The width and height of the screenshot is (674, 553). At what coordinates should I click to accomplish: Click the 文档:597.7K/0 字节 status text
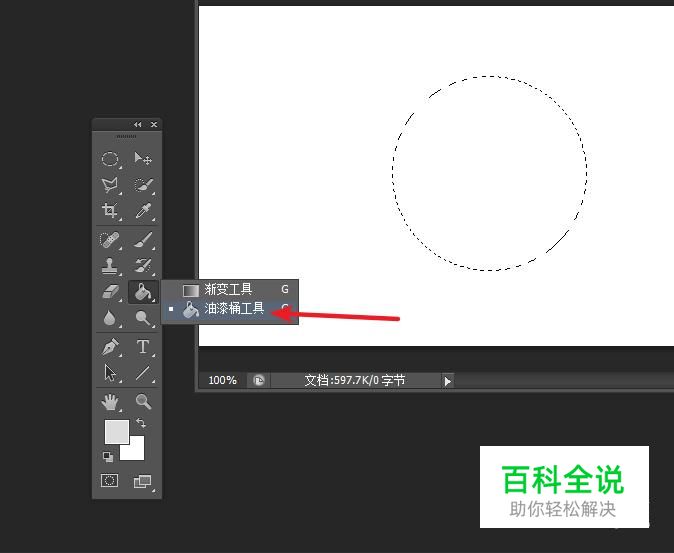pyautogui.click(x=355, y=380)
